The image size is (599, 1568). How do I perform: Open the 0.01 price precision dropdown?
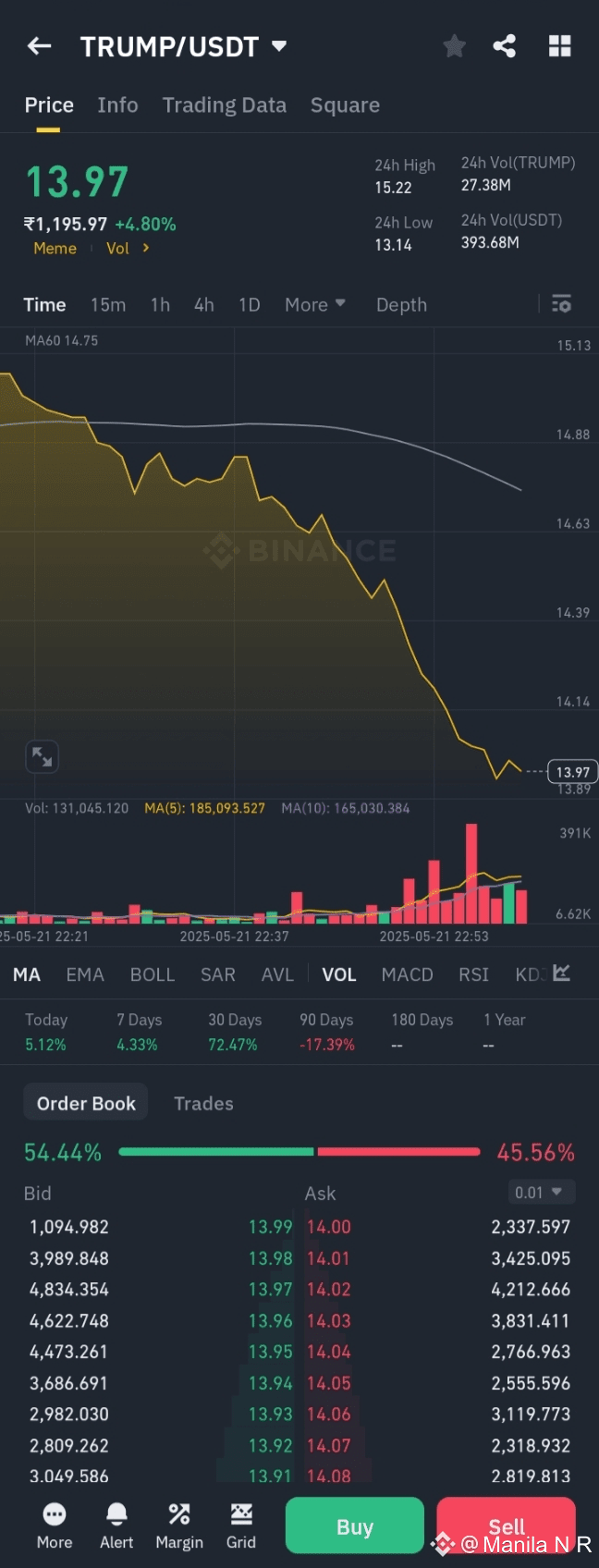point(540,1193)
